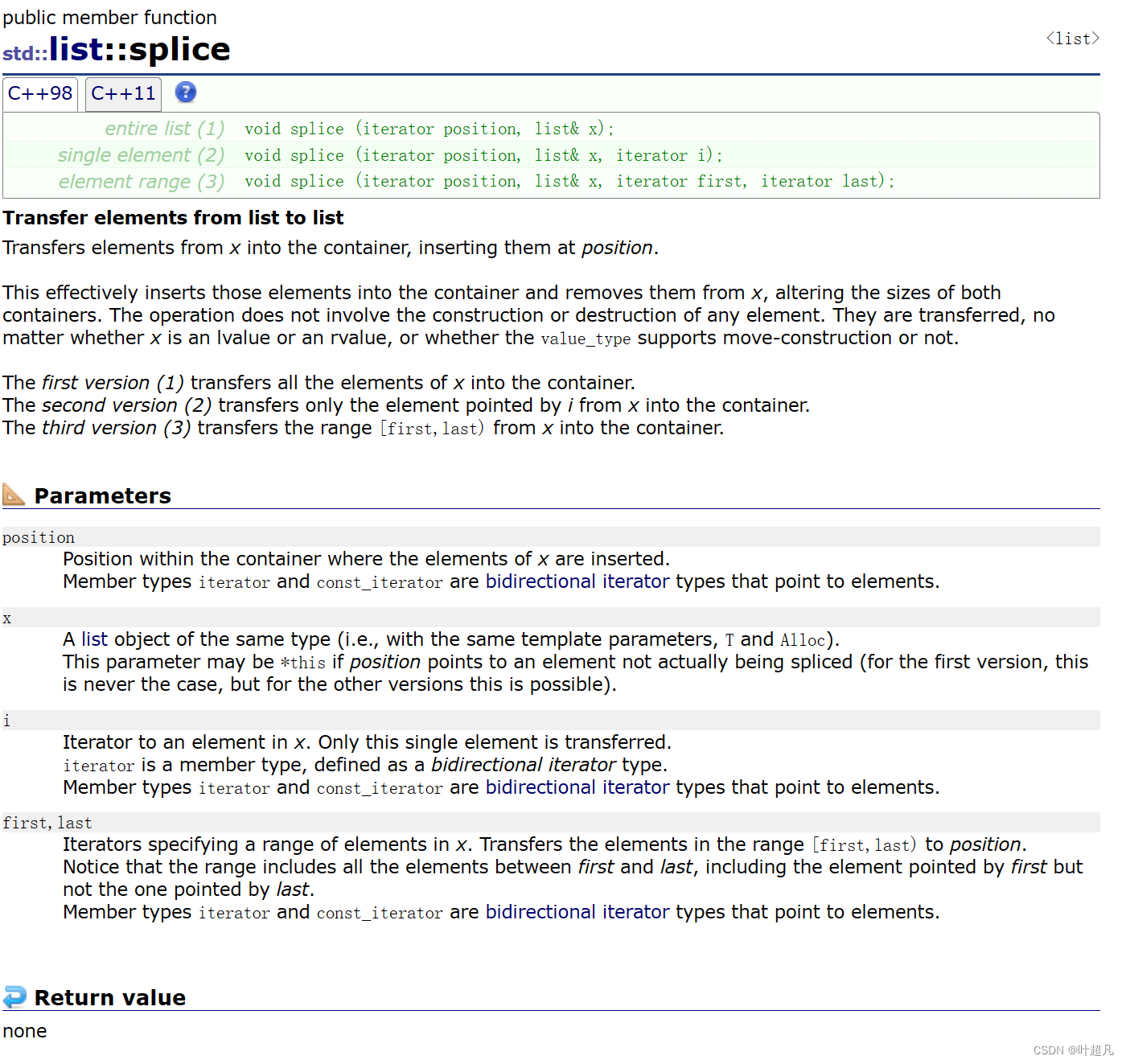Switch to the C++98 tab
1126x1064 pixels.
(x=40, y=93)
